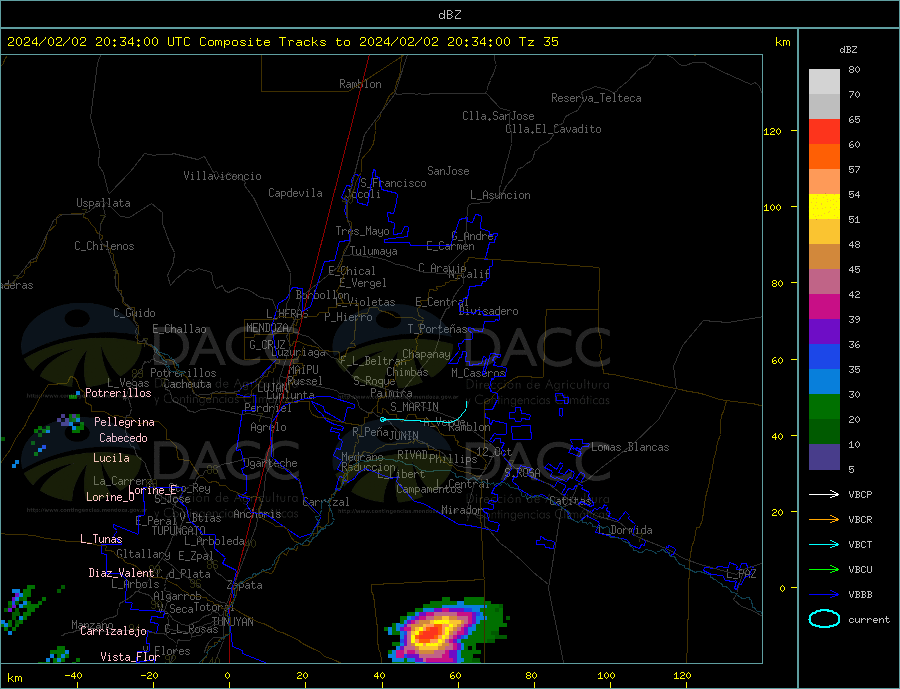
Task: Select the orange 60-57 dBZ swatch
Action: 824,157
